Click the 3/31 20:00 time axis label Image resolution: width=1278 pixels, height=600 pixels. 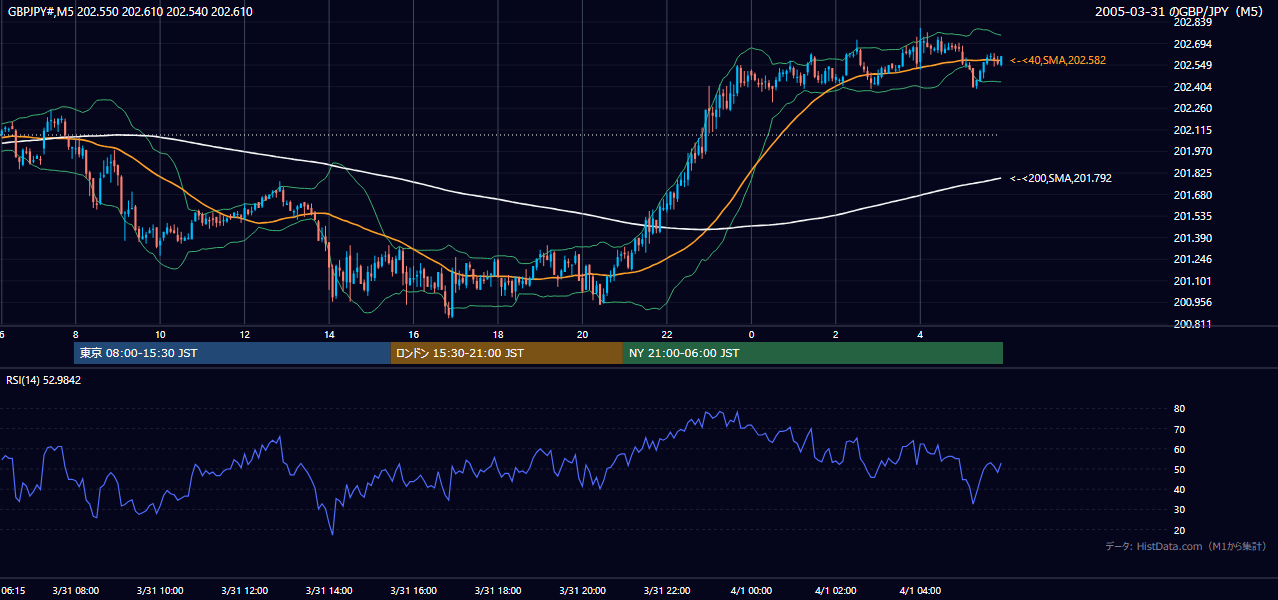583,591
